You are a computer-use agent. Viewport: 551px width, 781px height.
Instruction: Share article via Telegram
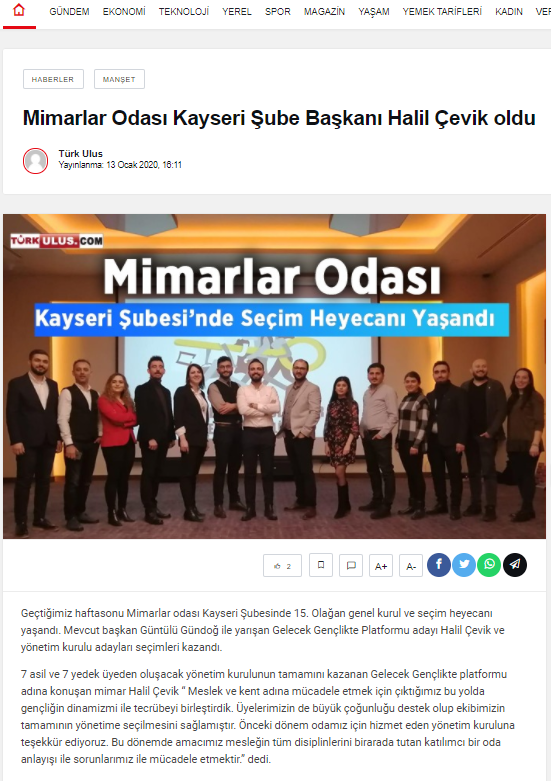515,565
